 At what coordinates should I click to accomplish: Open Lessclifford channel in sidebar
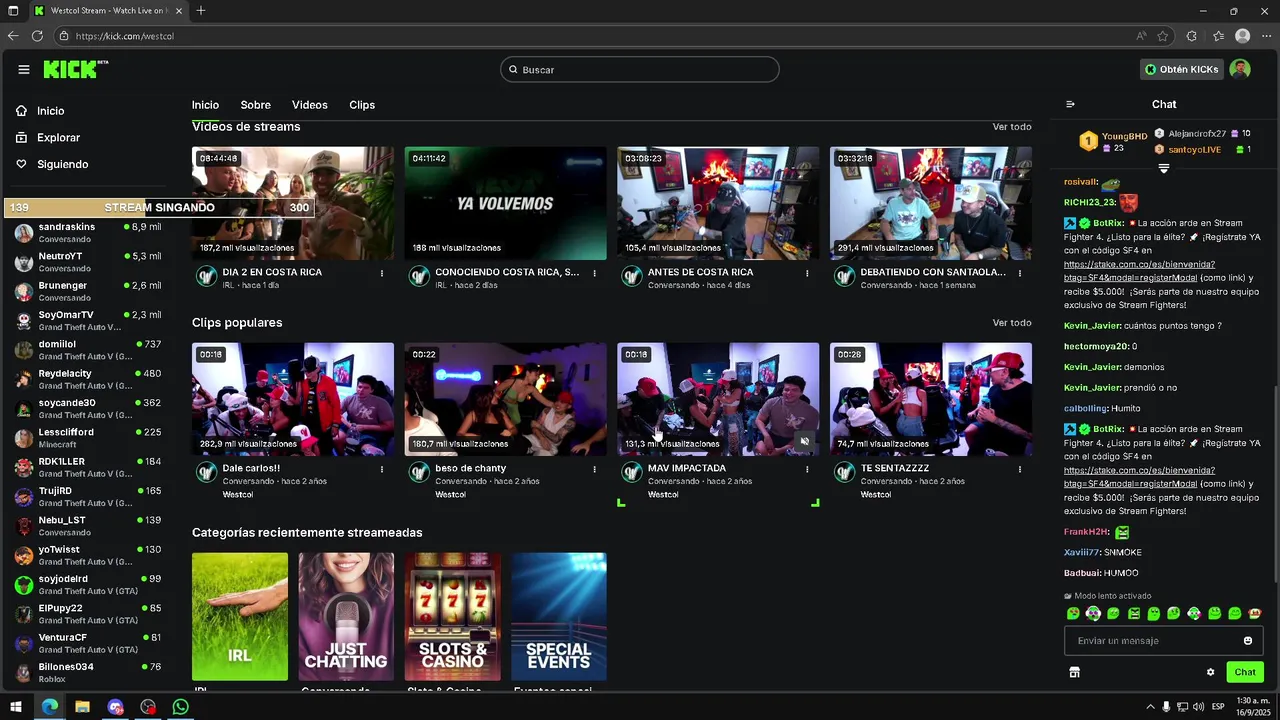[x=88, y=437]
